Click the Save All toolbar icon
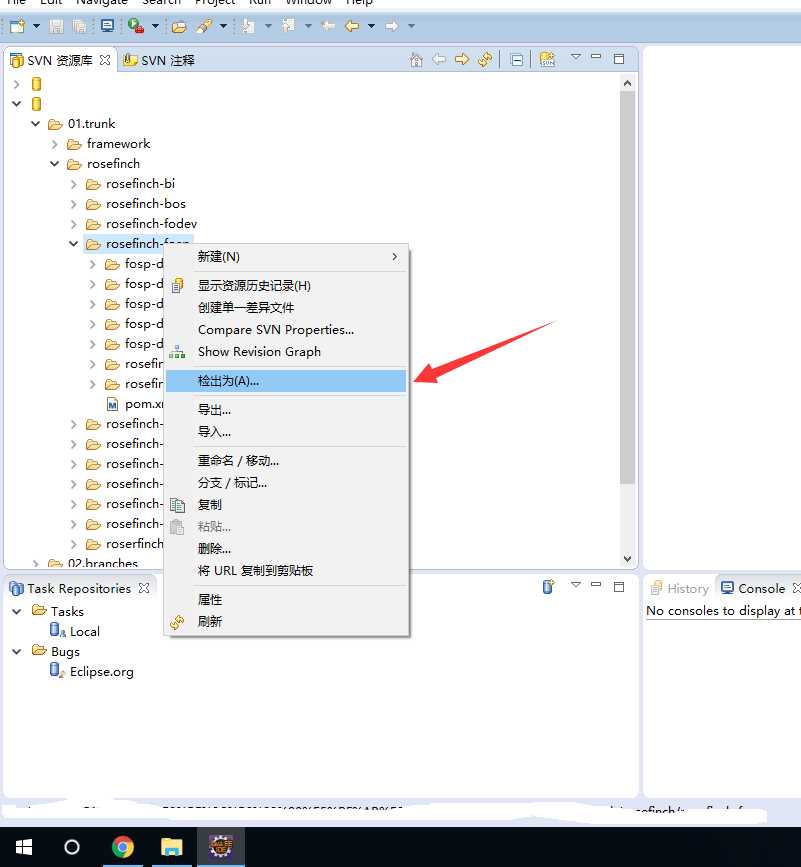The height and width of the screenshot is (867, 801). [x=80, y=26]
